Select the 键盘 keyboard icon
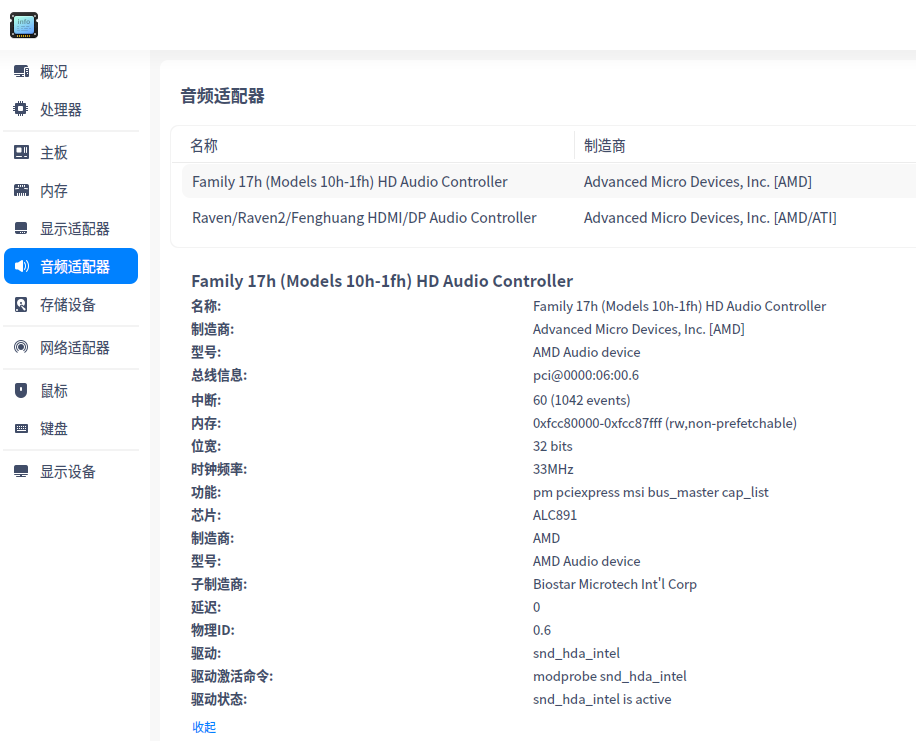916x741 pixels. click(x=22, y=428)
